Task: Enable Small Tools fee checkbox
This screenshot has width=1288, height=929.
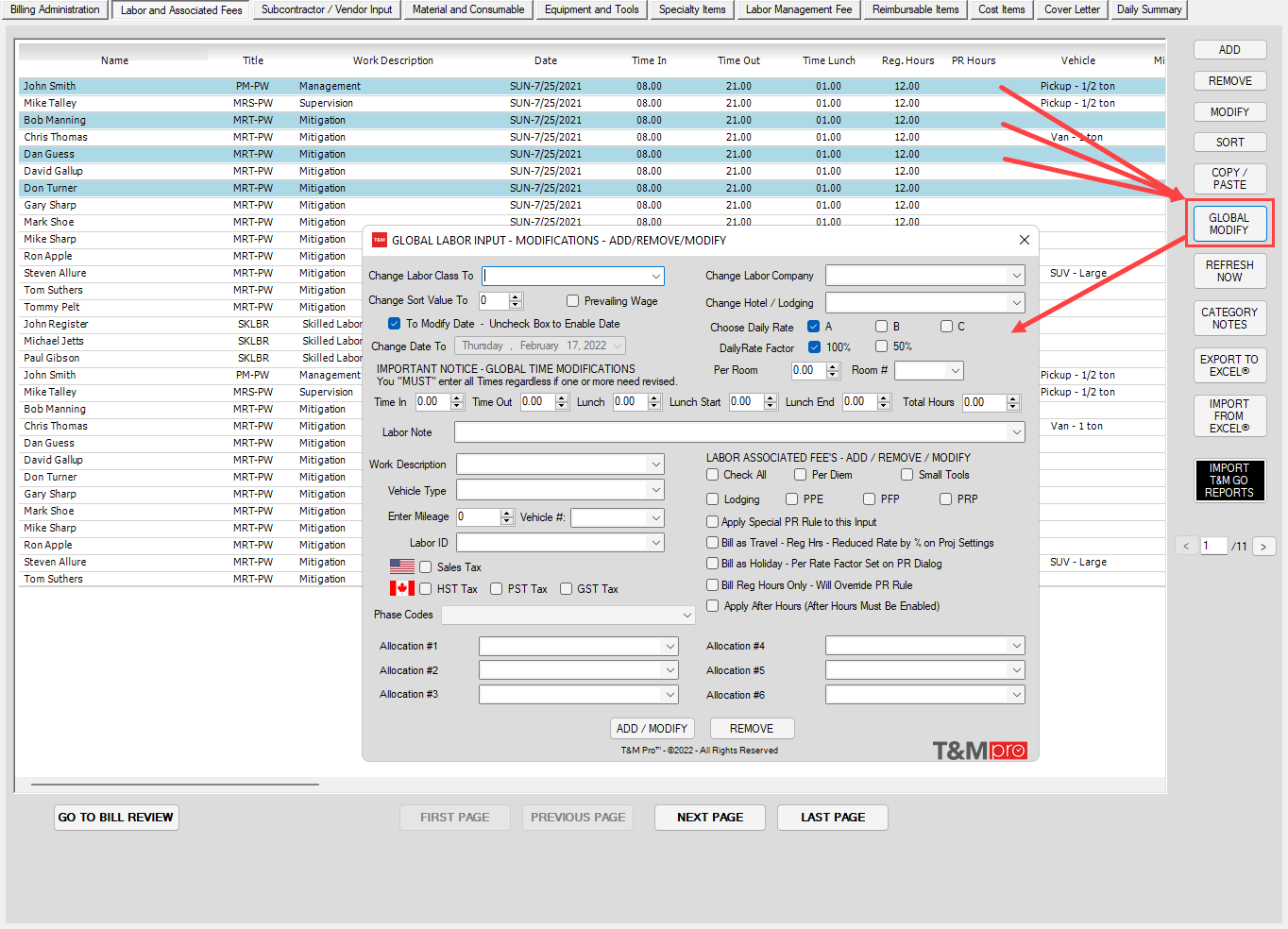Action: [907, 475]
